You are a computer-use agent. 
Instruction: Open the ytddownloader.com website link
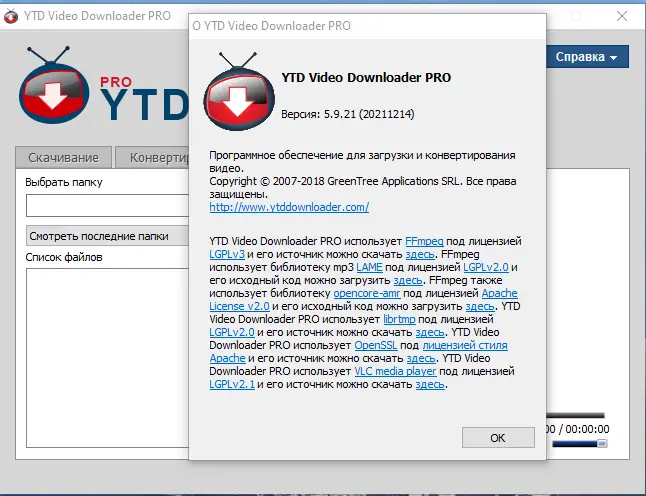pyautogui.click(x=289, y=207)
